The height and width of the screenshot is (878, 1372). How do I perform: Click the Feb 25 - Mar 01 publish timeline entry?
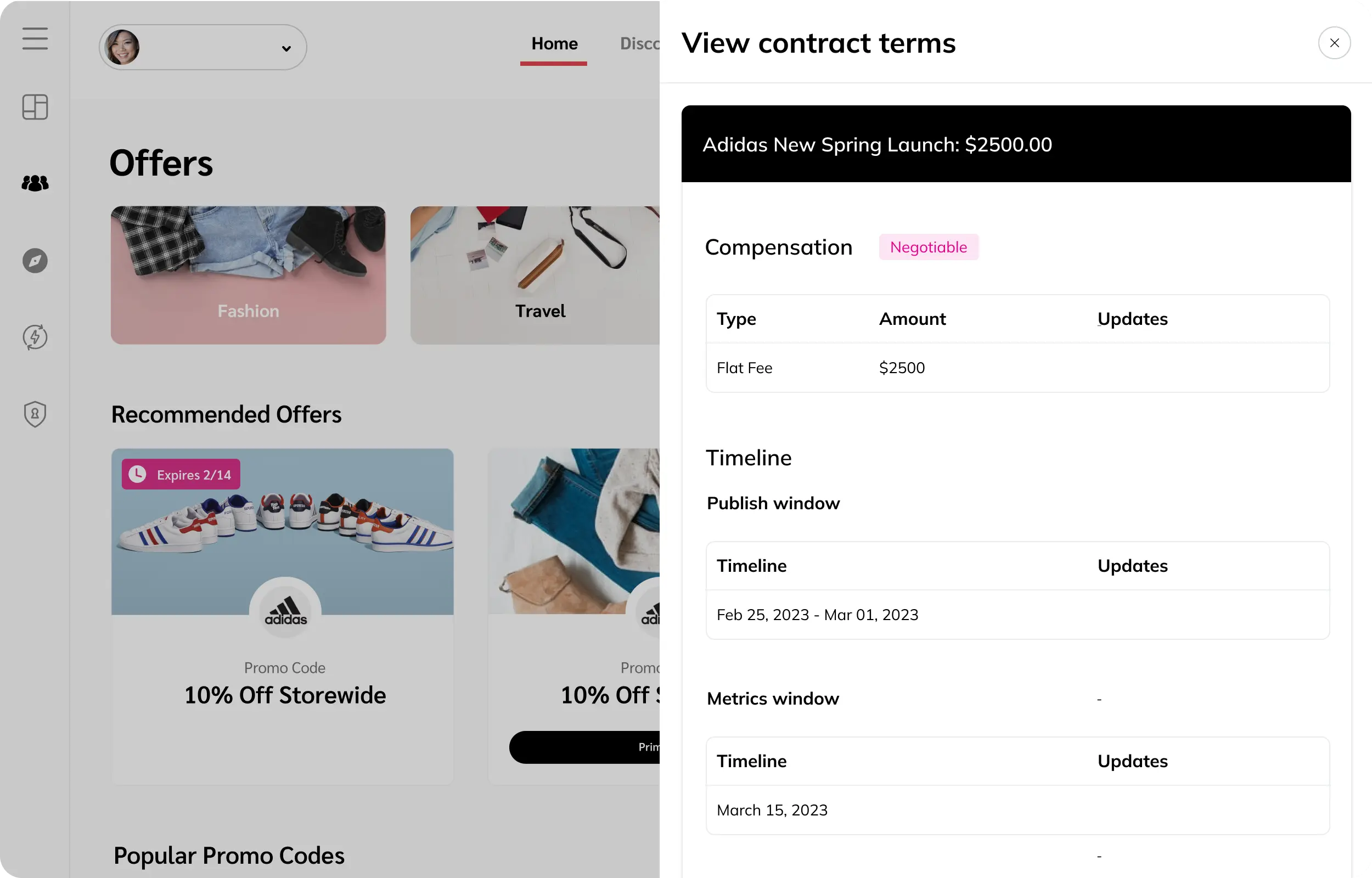coord(817,615)
